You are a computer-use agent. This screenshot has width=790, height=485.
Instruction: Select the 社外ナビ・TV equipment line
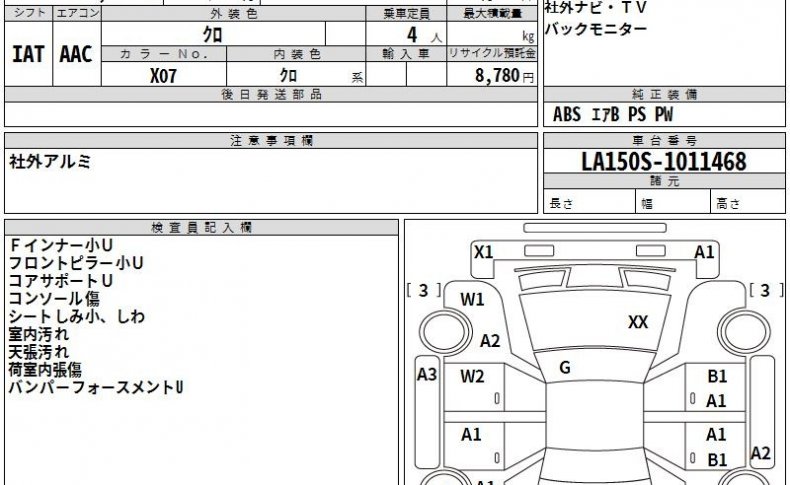click(595, 8)
